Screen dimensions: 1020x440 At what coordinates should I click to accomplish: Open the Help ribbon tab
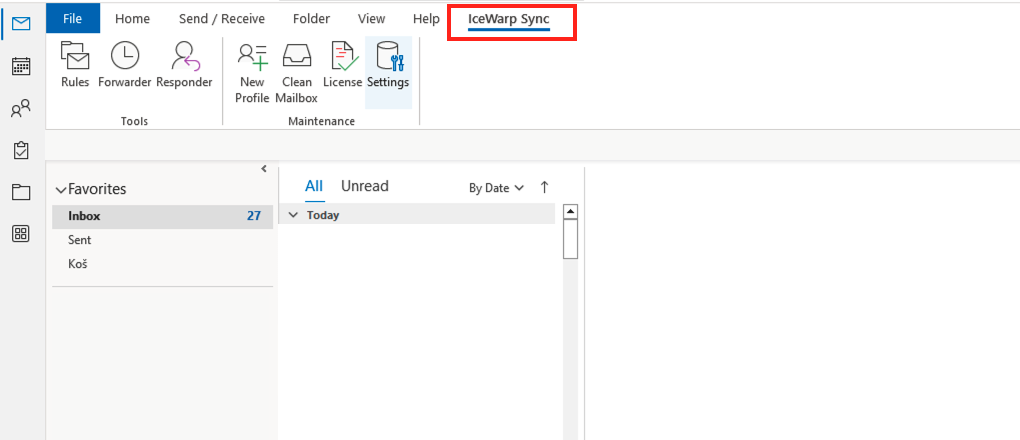[x=426, y=19]
